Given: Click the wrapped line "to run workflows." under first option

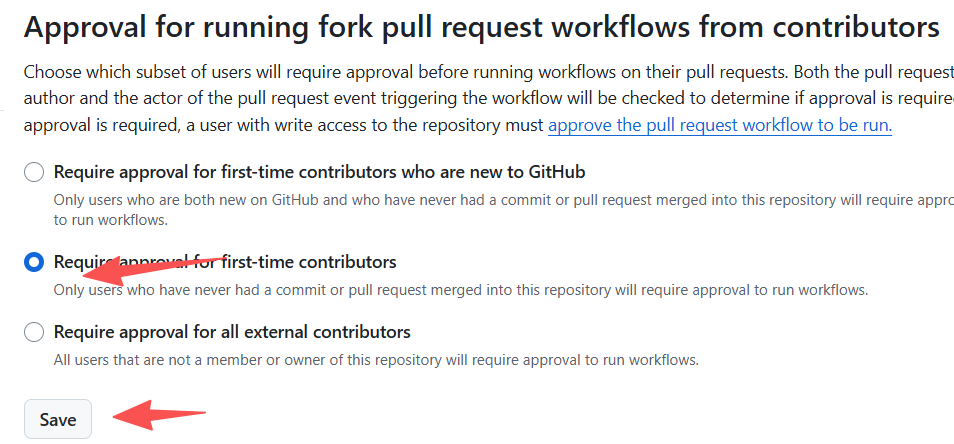Looking at the screenshot, I should 111,220.
